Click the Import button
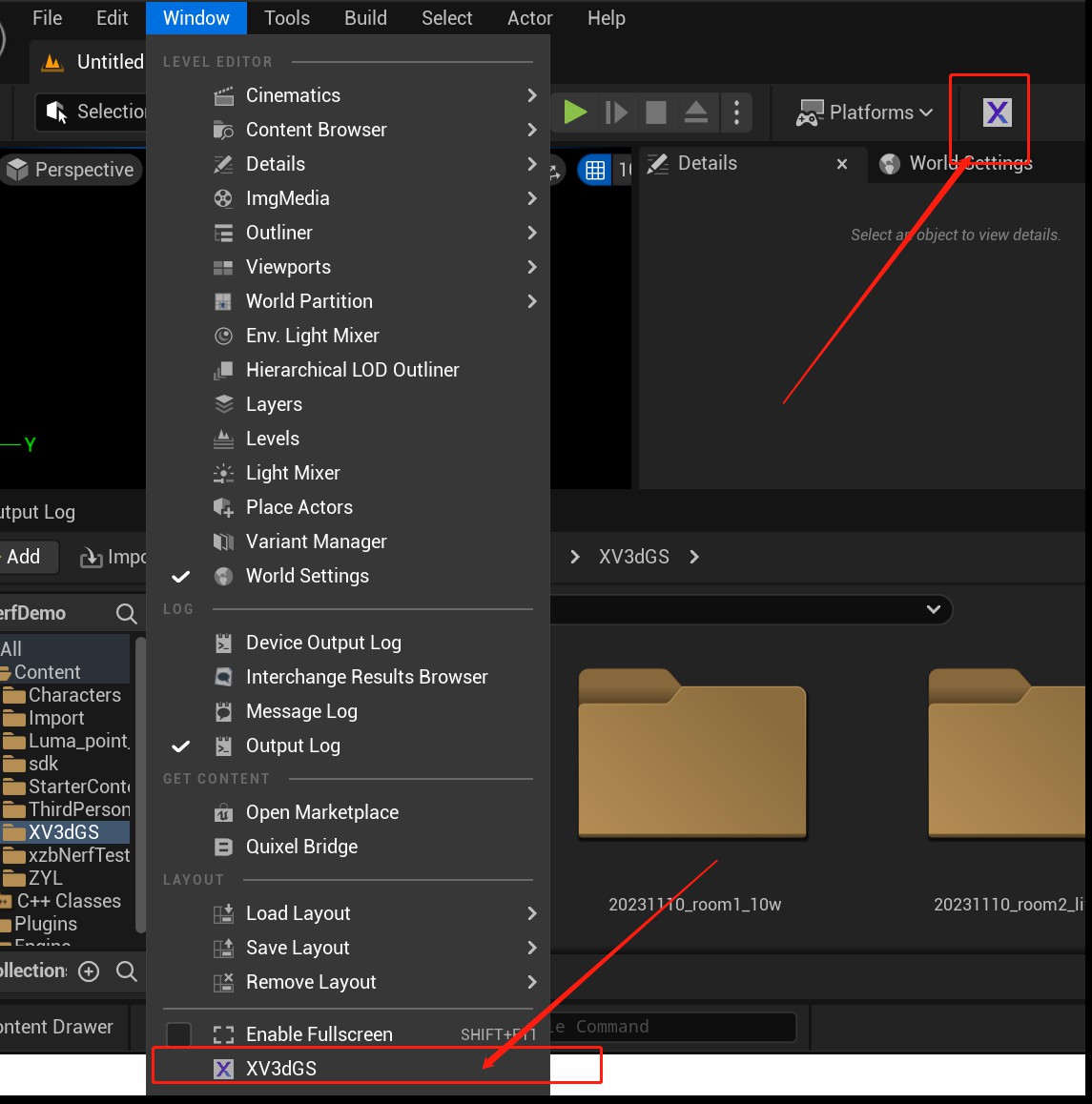Viewport: 1092px width, 1104px height. [x=113, y=557]
